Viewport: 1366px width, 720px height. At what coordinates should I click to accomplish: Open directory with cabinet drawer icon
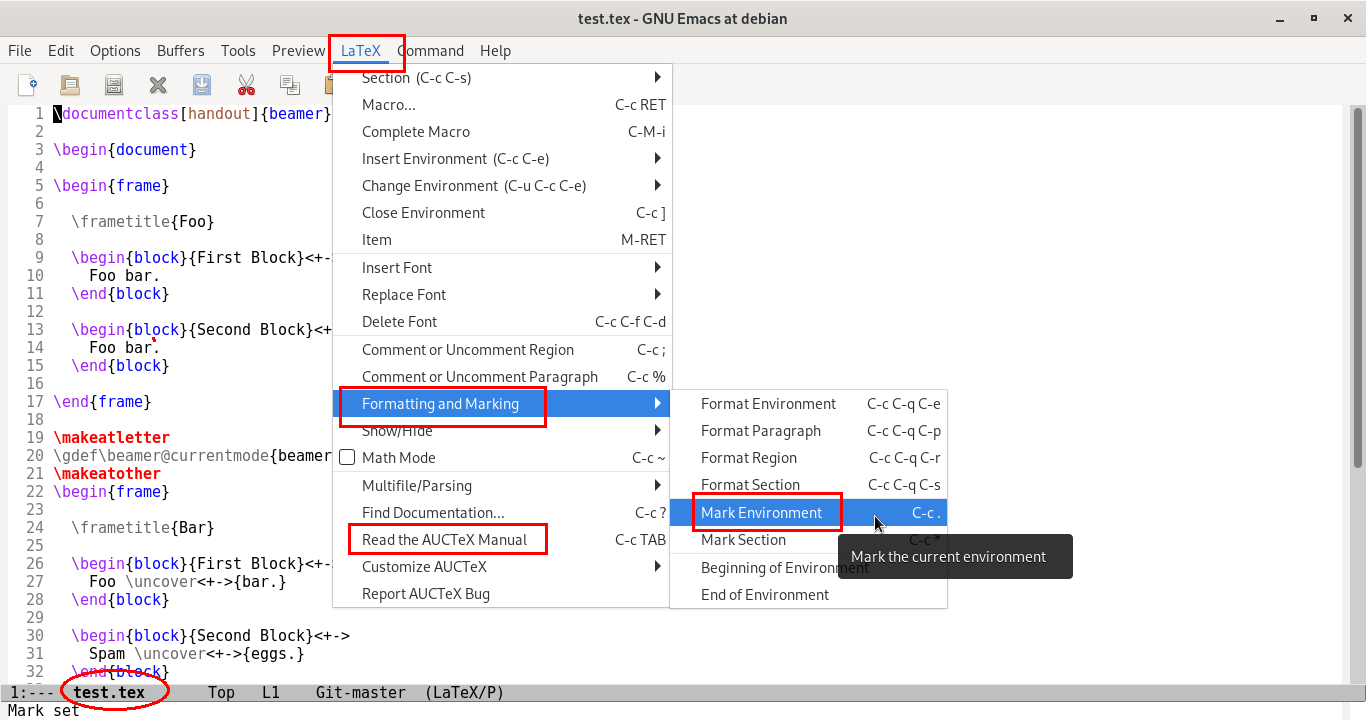tap(114, 85)
